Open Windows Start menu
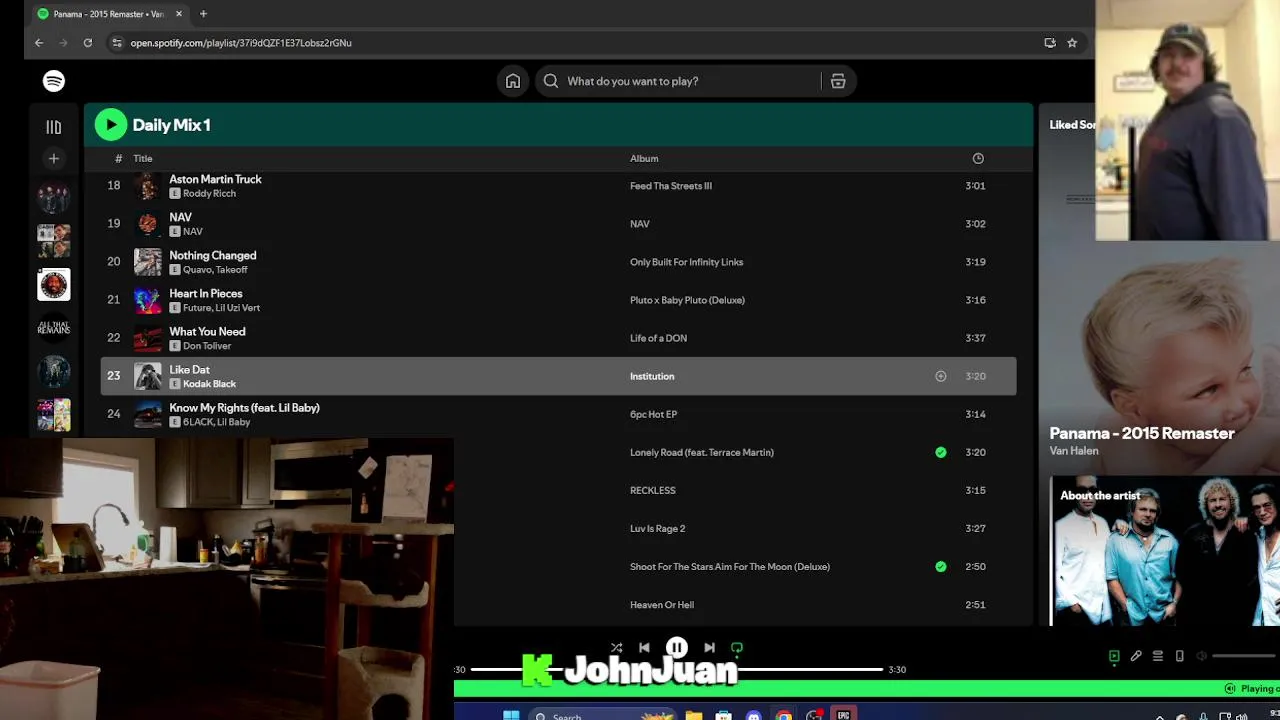This screenshot has width=1280, height=720. (x=511, y=716)
